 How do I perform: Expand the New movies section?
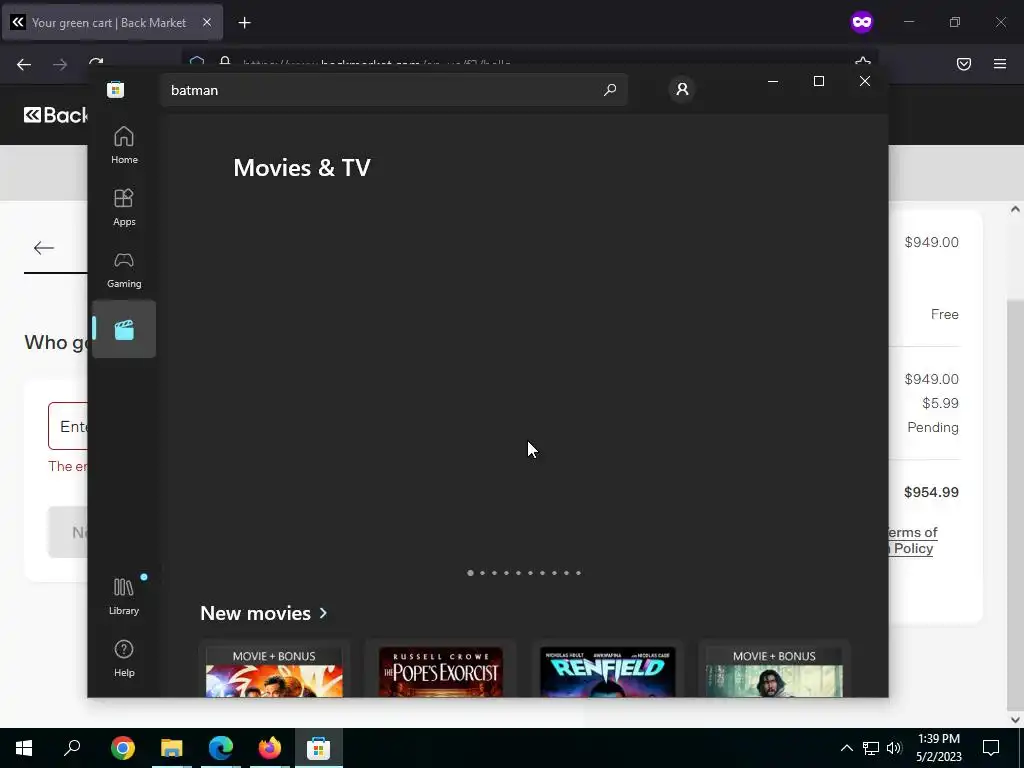(x=263, y=613)
